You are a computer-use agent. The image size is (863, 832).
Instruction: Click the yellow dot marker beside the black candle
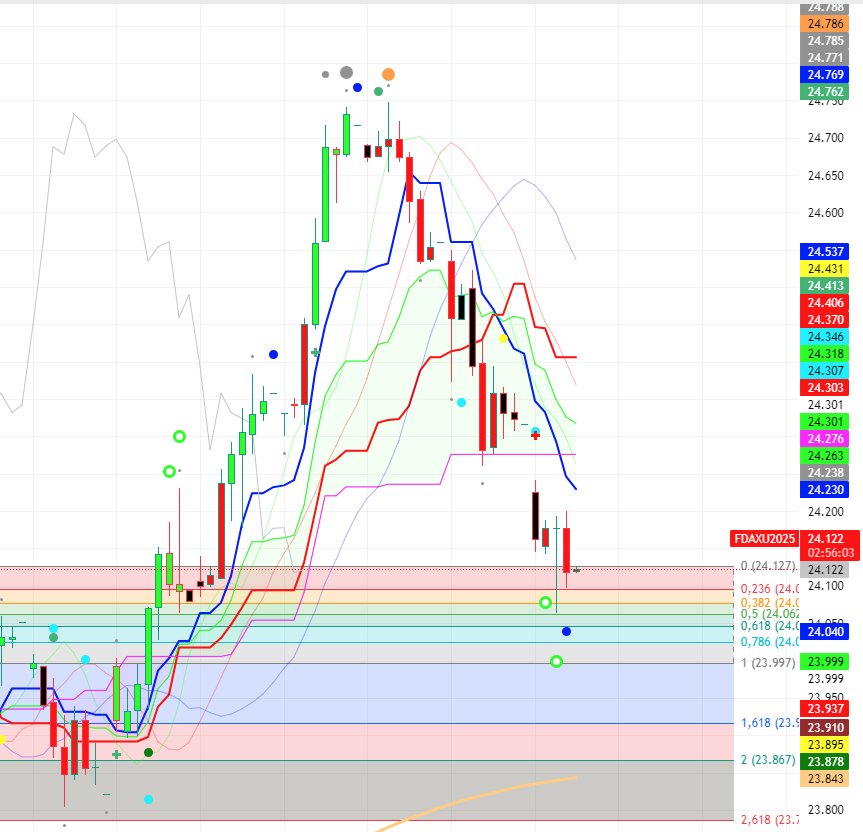click(x=503, y=339)
